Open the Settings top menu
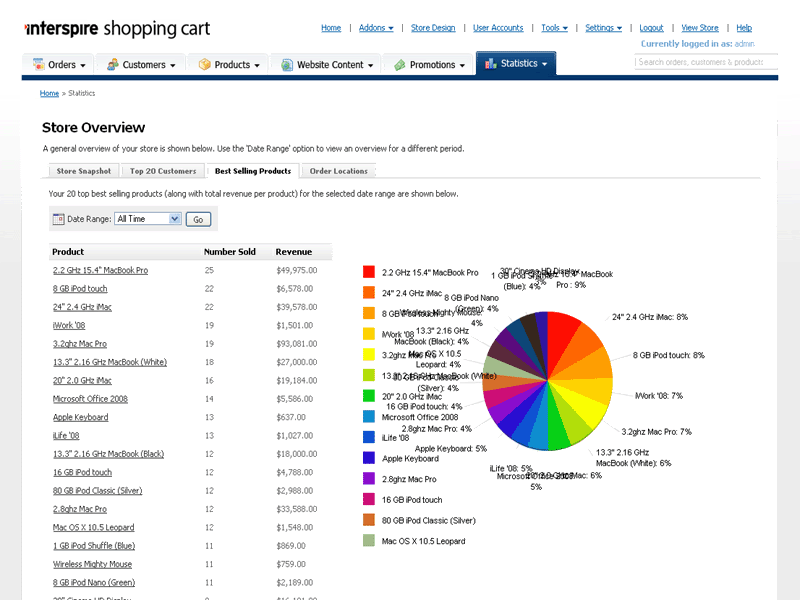The width and height of the screenshot is (800, 600). click(x=604, y=28)
